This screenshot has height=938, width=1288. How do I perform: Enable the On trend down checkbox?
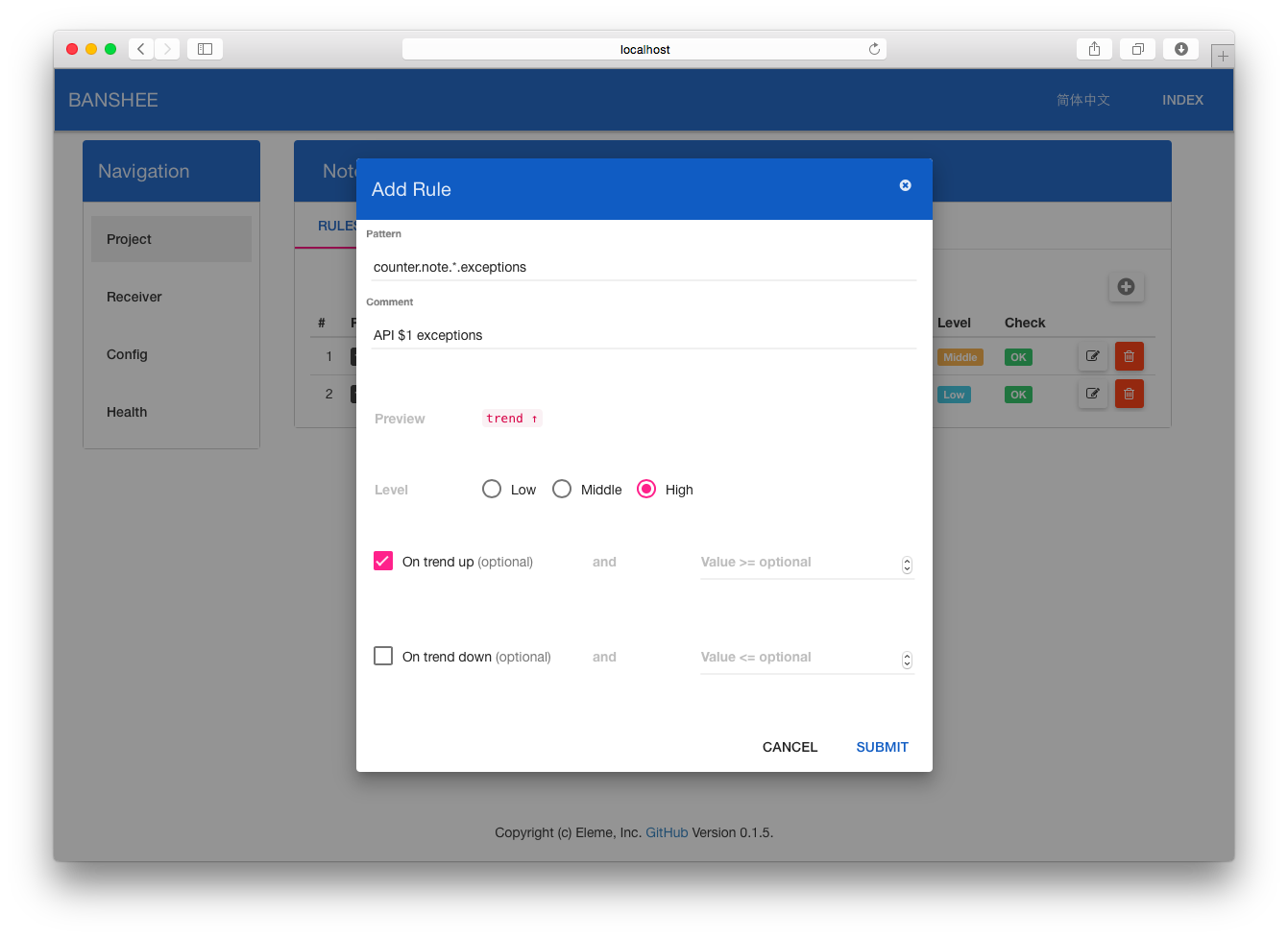pos(383,656)
